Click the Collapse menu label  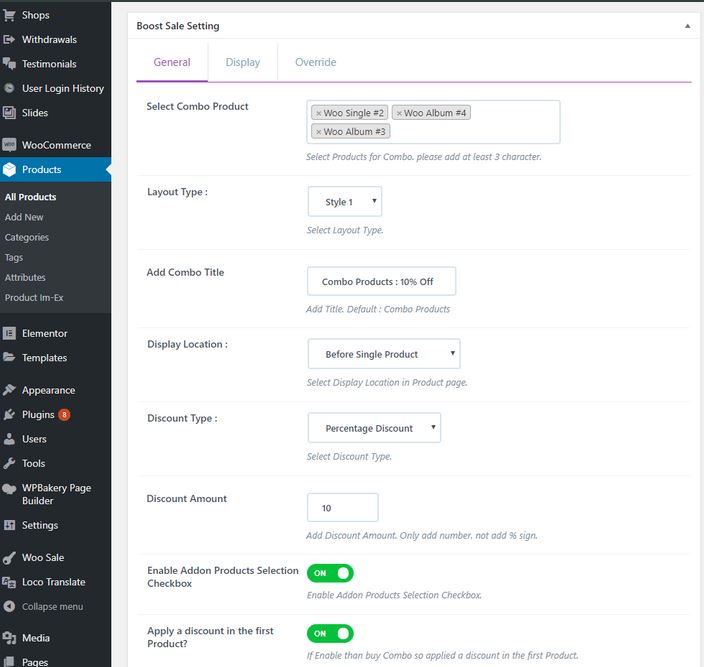[53, 607]
